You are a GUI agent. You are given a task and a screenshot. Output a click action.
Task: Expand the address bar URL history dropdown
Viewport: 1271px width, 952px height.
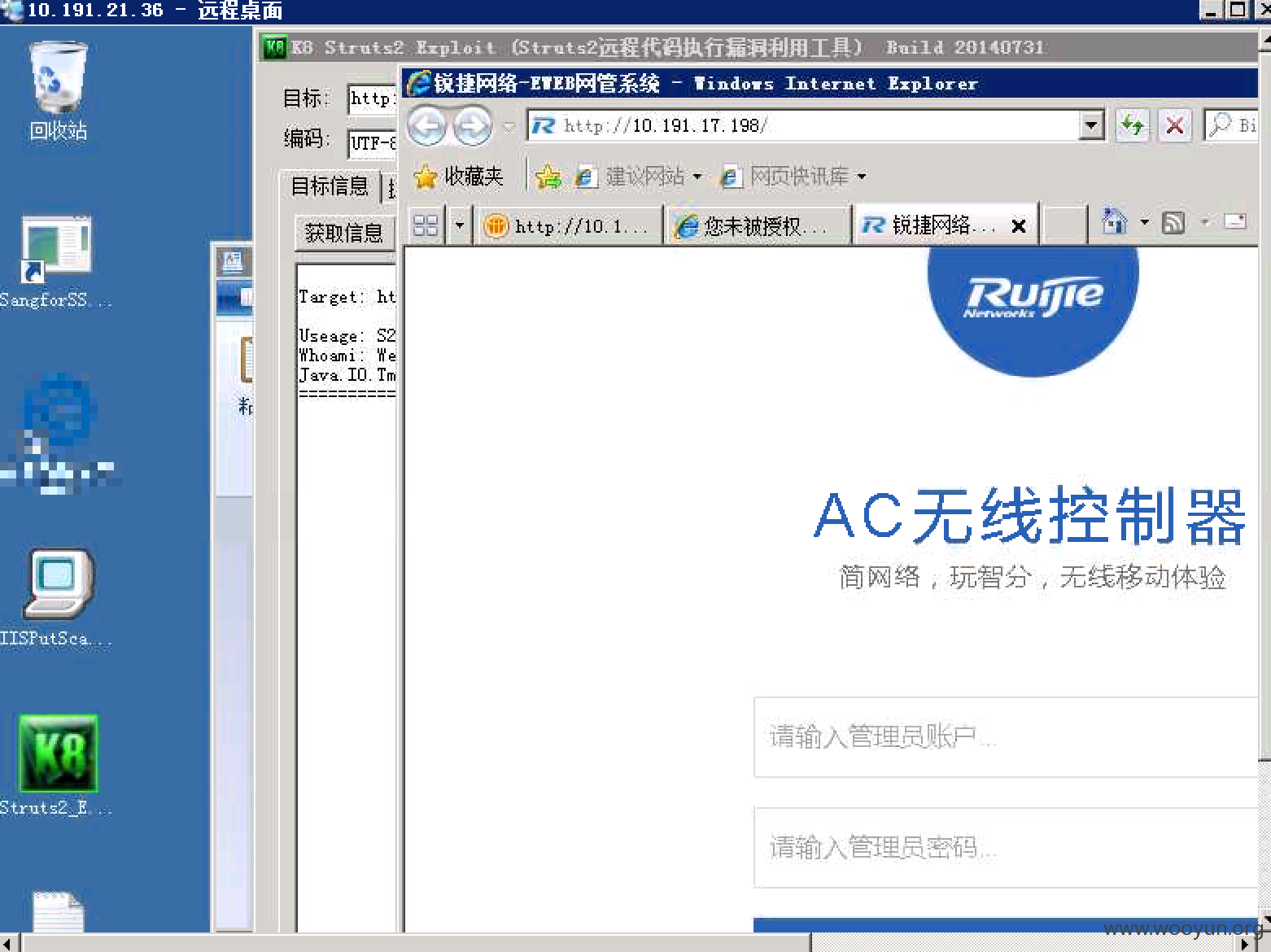pyautogui.click(x=1091, y=125)
